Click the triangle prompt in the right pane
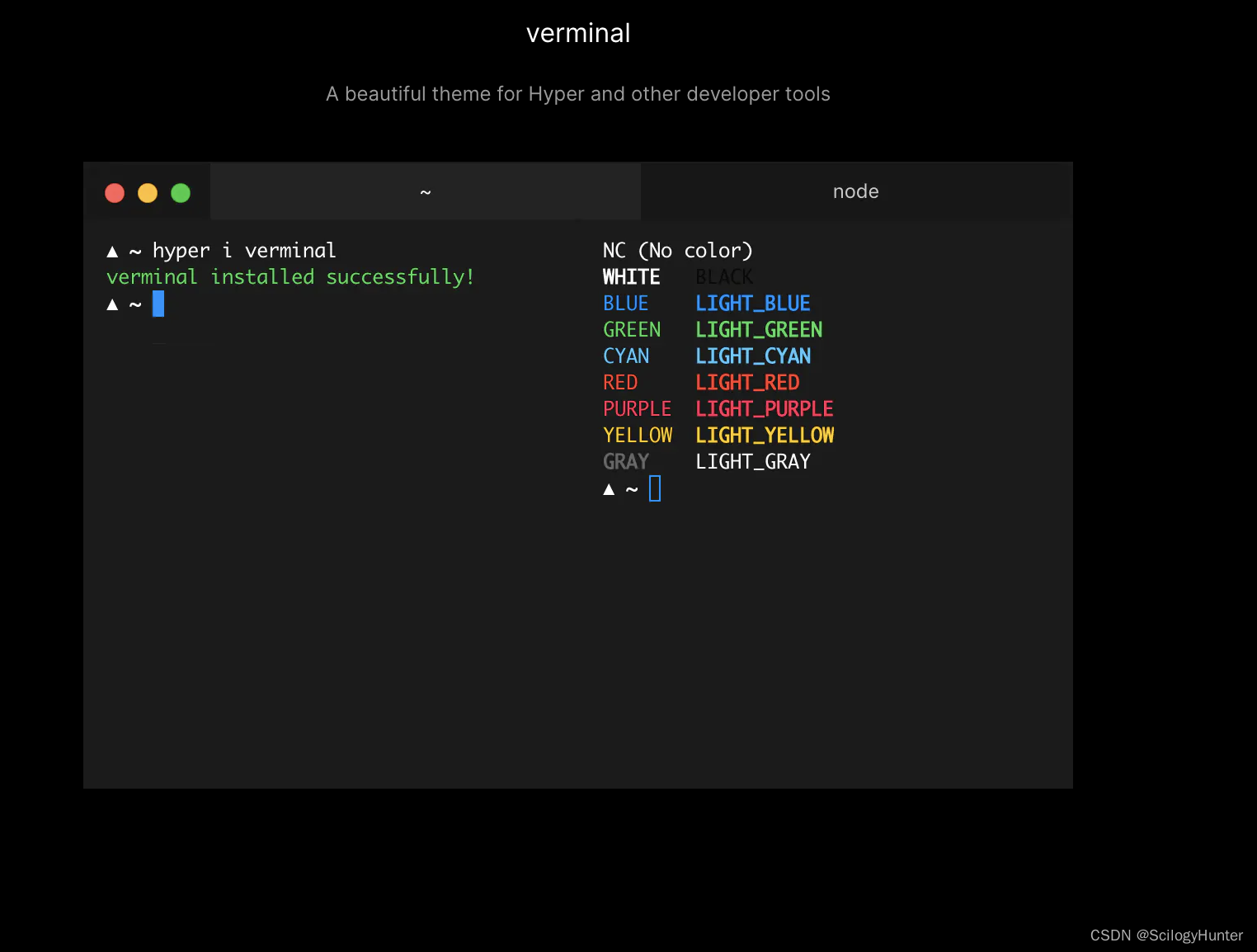The width and height of the screenshot is (1257, 952). coord(609,489)
